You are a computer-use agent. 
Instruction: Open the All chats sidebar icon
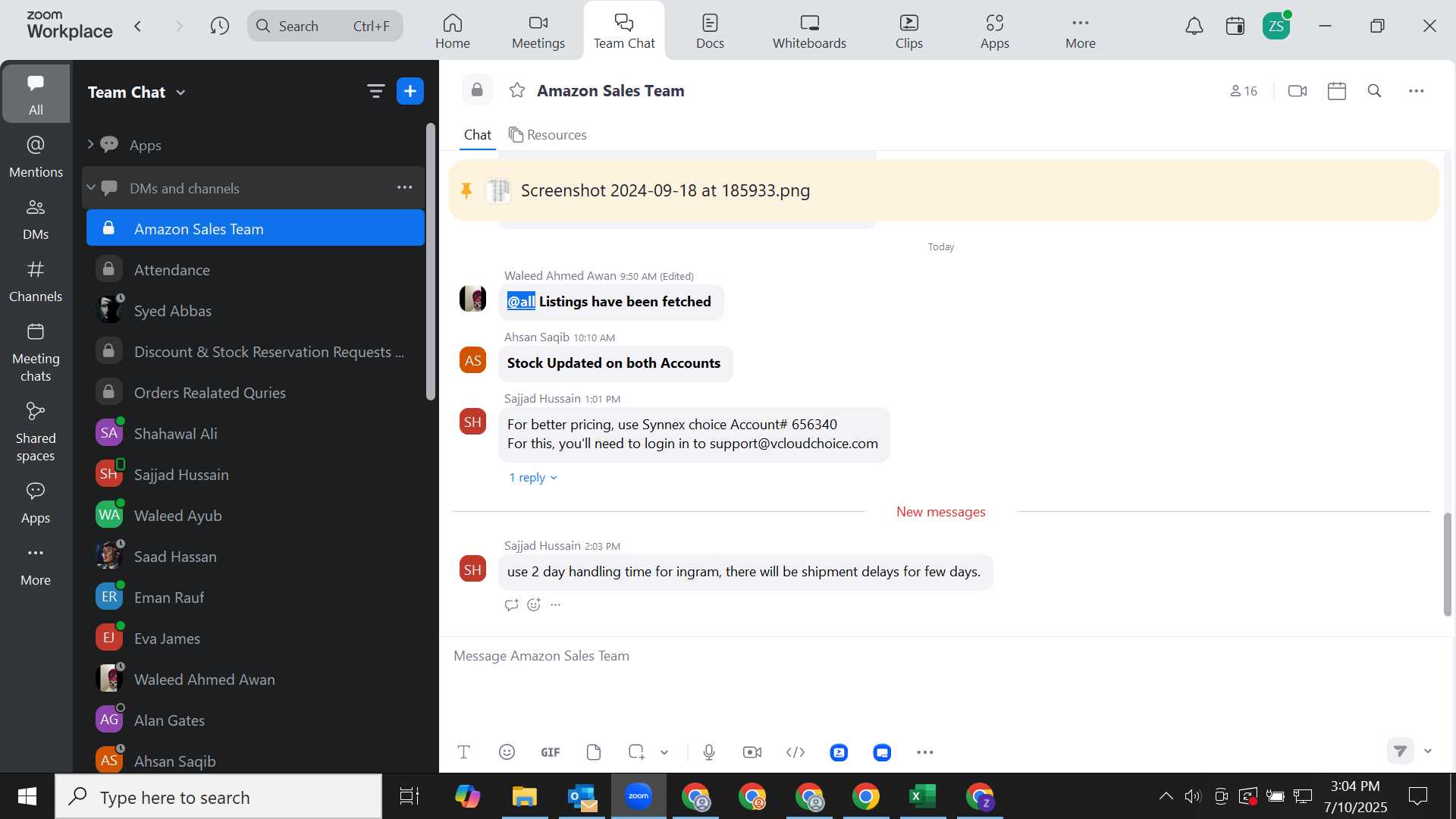point(36,93)
